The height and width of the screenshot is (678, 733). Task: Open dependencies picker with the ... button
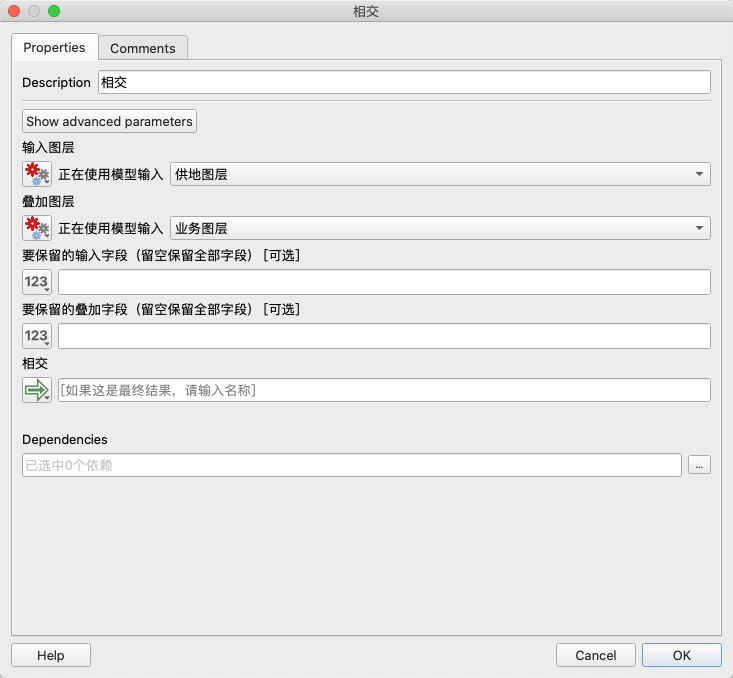tap(699, 465)
